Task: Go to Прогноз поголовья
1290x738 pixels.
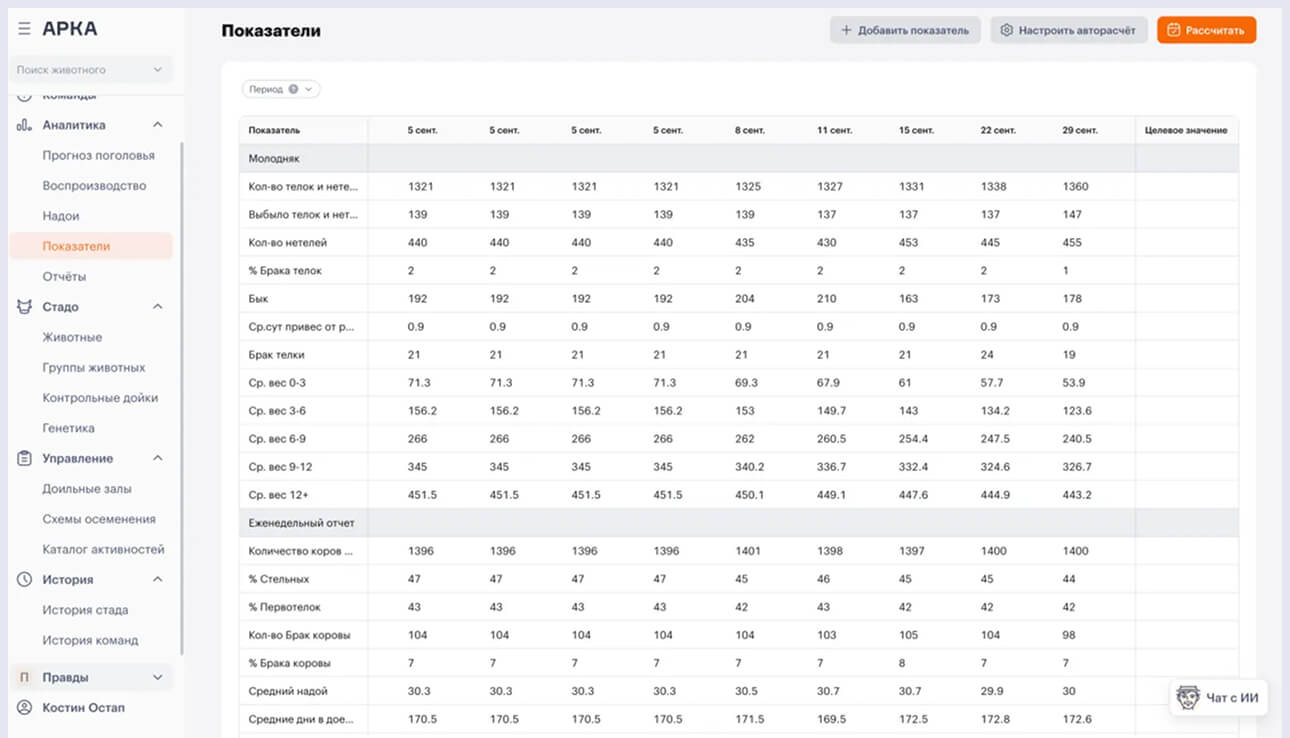Action: 98,155
